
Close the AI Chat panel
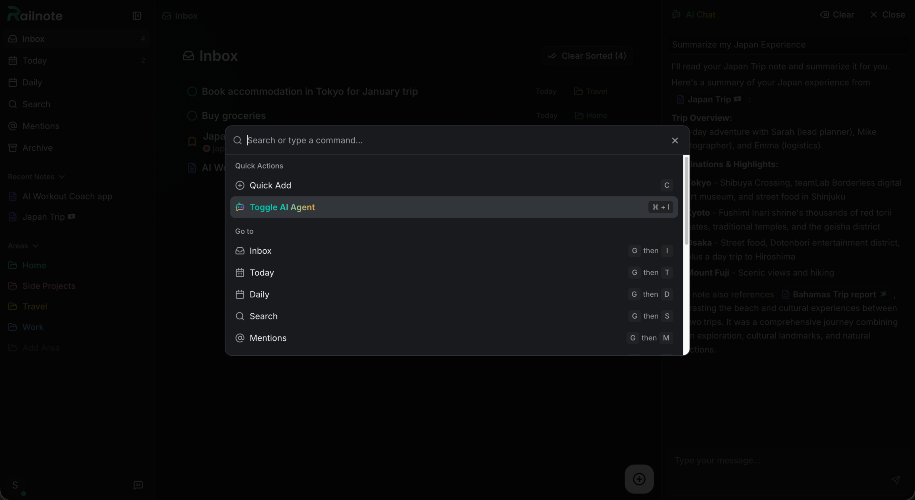pos(887,15)
